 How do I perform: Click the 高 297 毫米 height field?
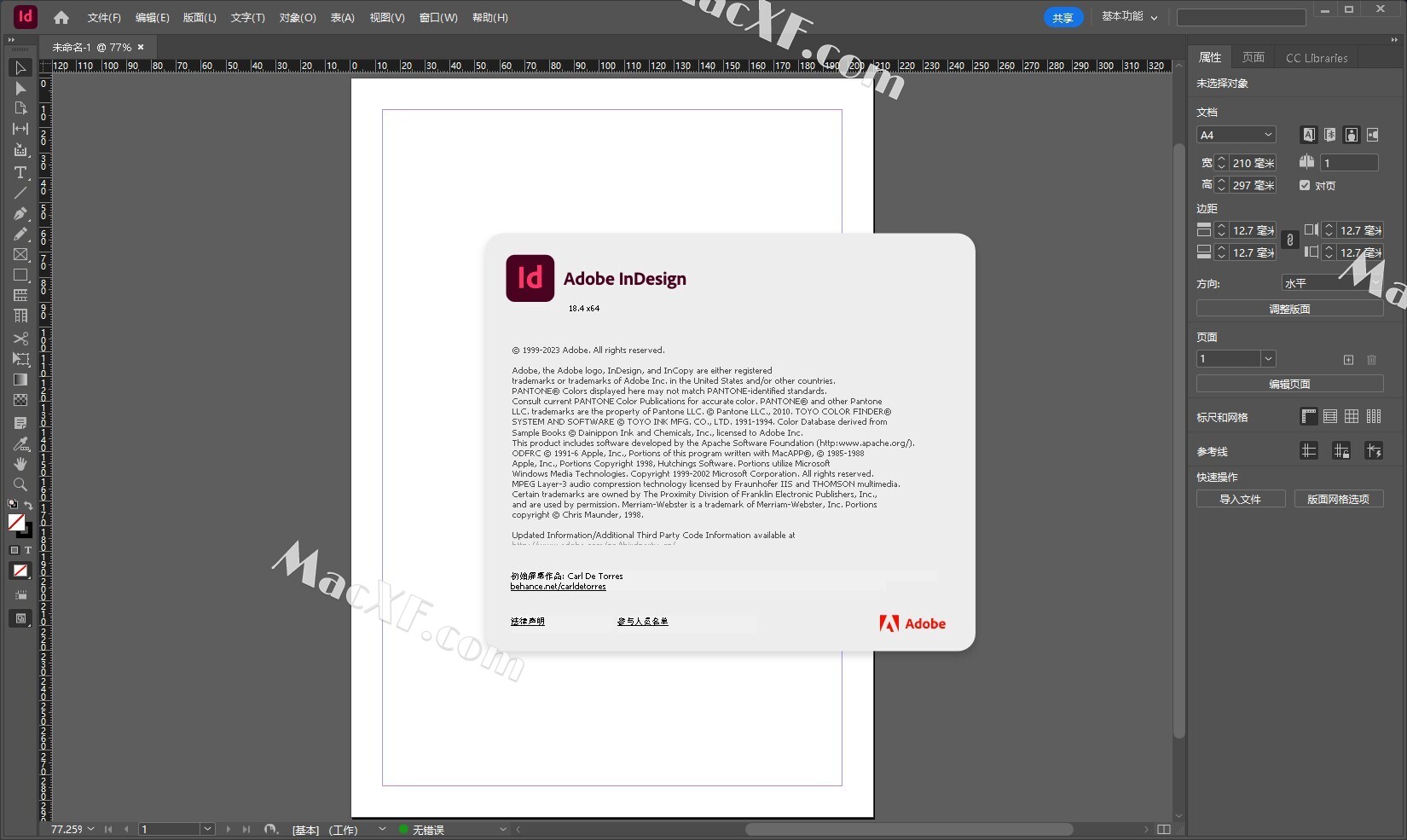pos(1253,185)
